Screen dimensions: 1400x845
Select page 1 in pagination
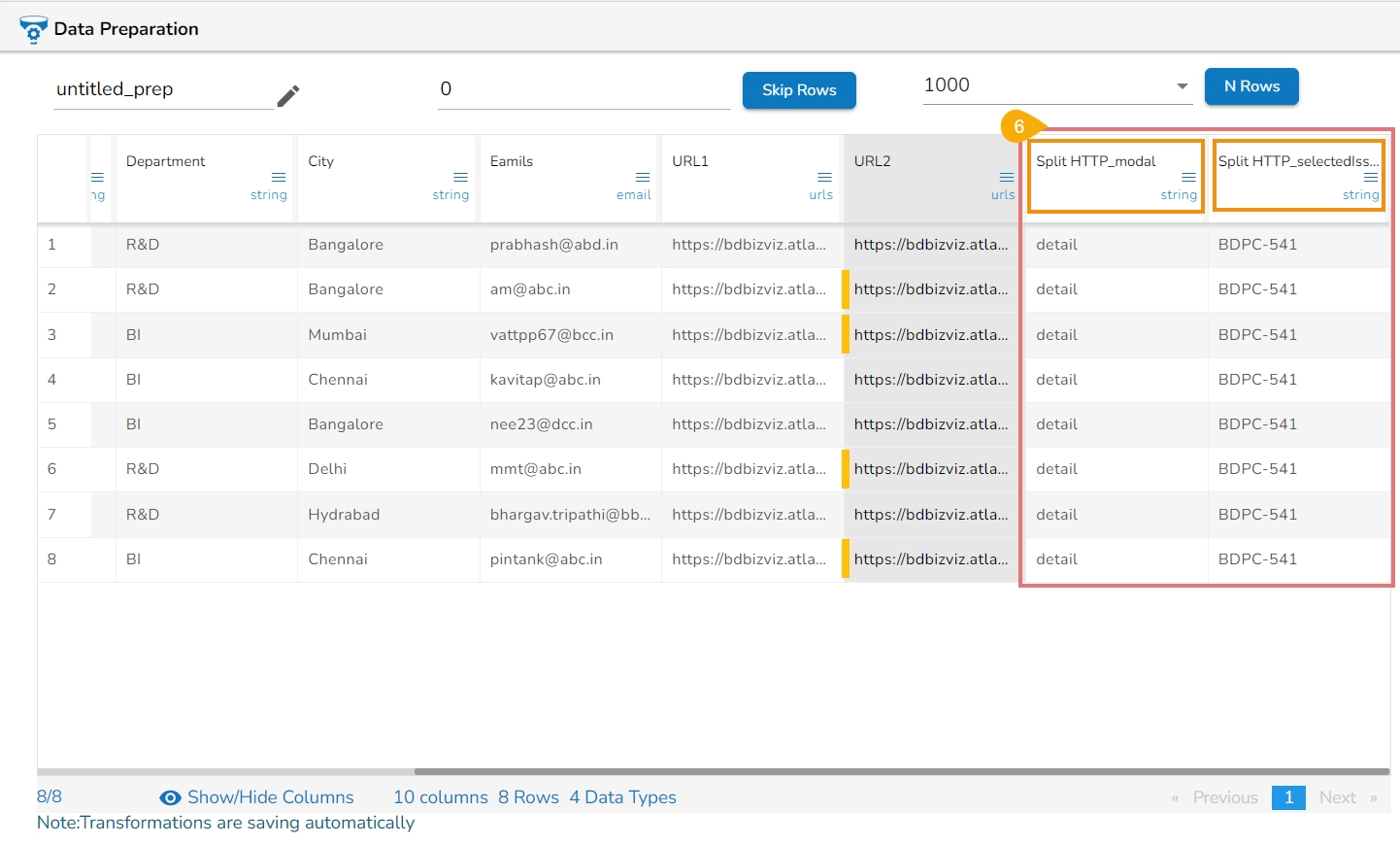pyautogui.click(x=1288, y=797)
